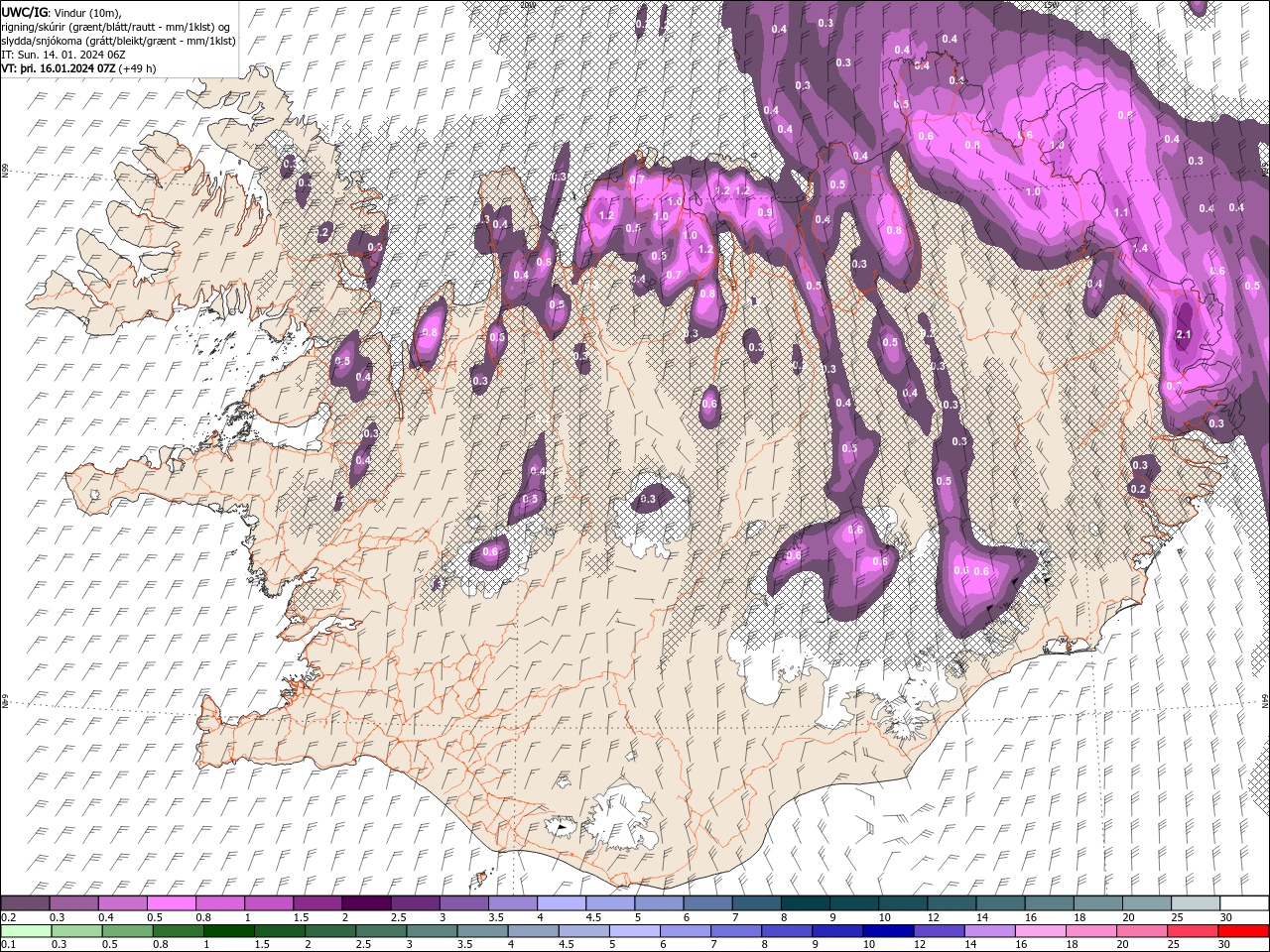Viewport: 1270px width, 952px height.
Task: Select the 'IT: Sun. 14. 01. 2024 06Z' line
Action: click(63, 55)
